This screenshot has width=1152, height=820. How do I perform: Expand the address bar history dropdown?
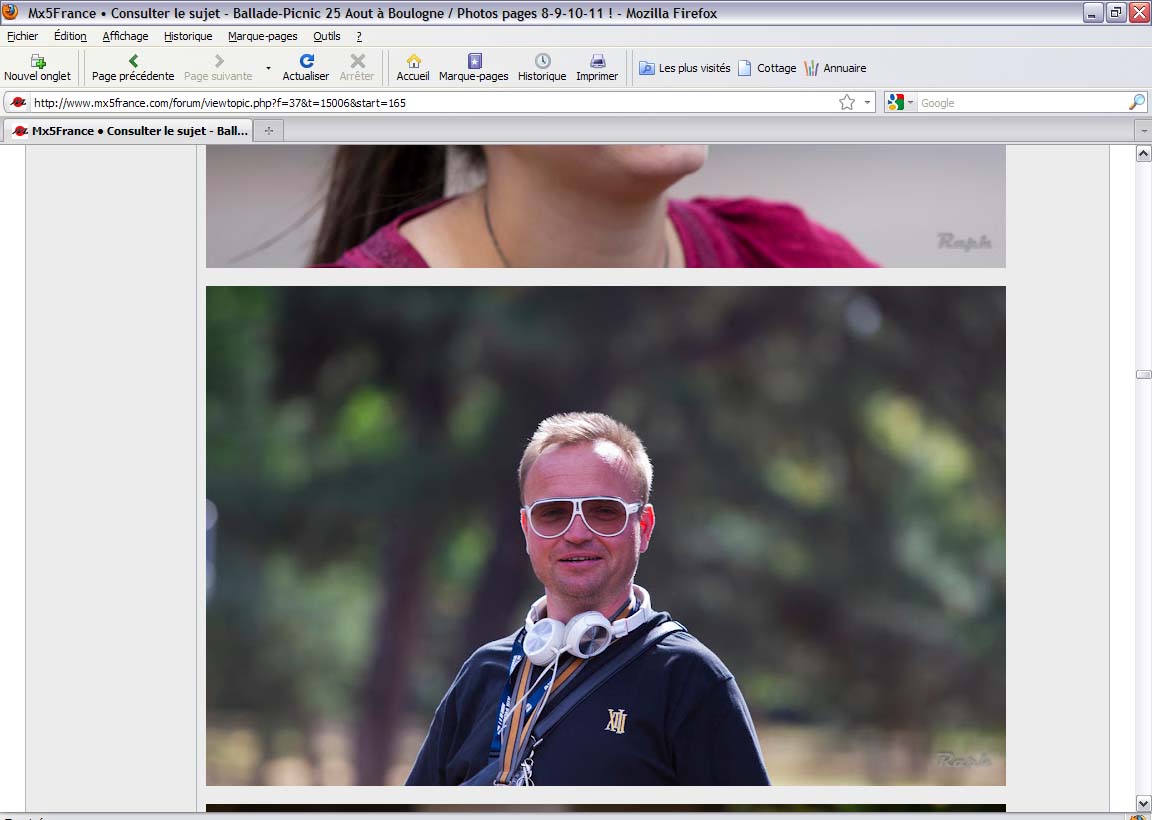868,103
